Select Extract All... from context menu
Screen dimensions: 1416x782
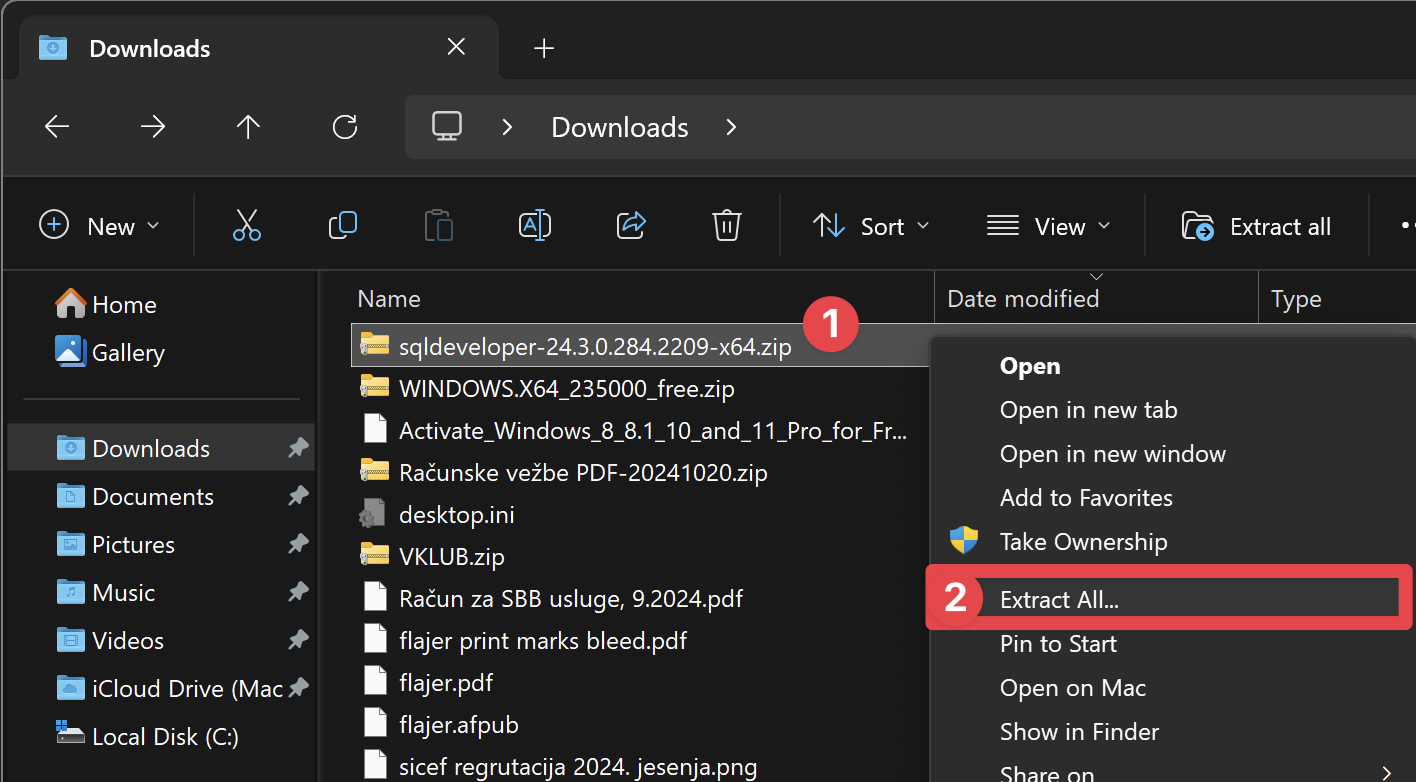1059,600
